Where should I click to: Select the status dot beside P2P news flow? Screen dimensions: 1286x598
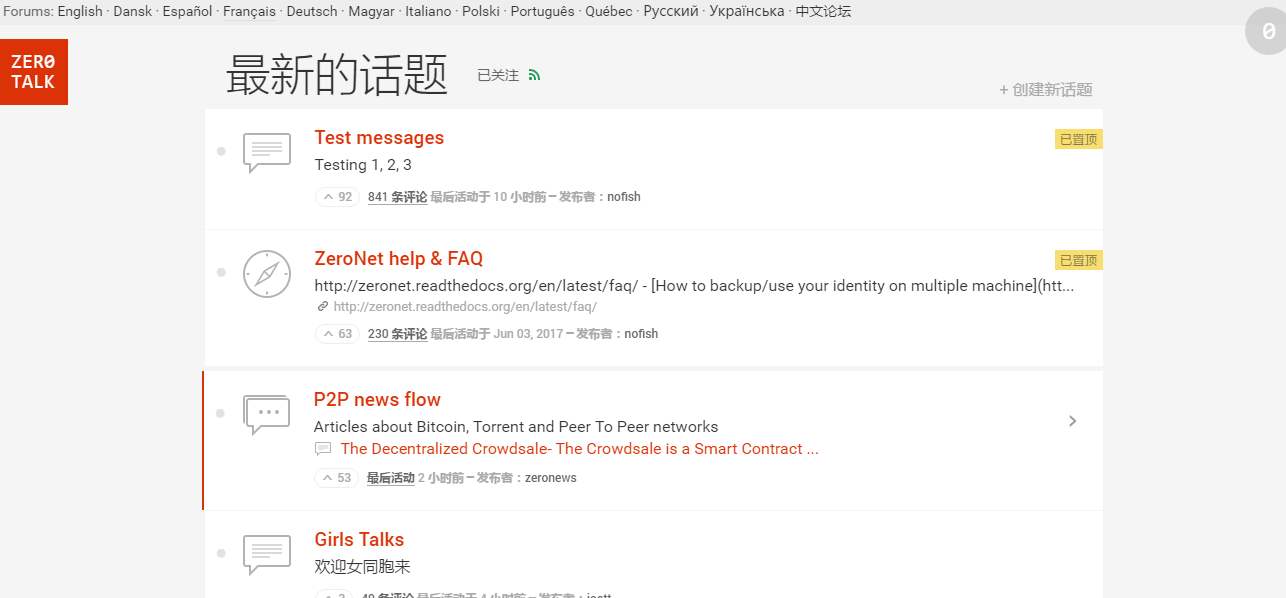pyautogui.click(x=221, y=412)
